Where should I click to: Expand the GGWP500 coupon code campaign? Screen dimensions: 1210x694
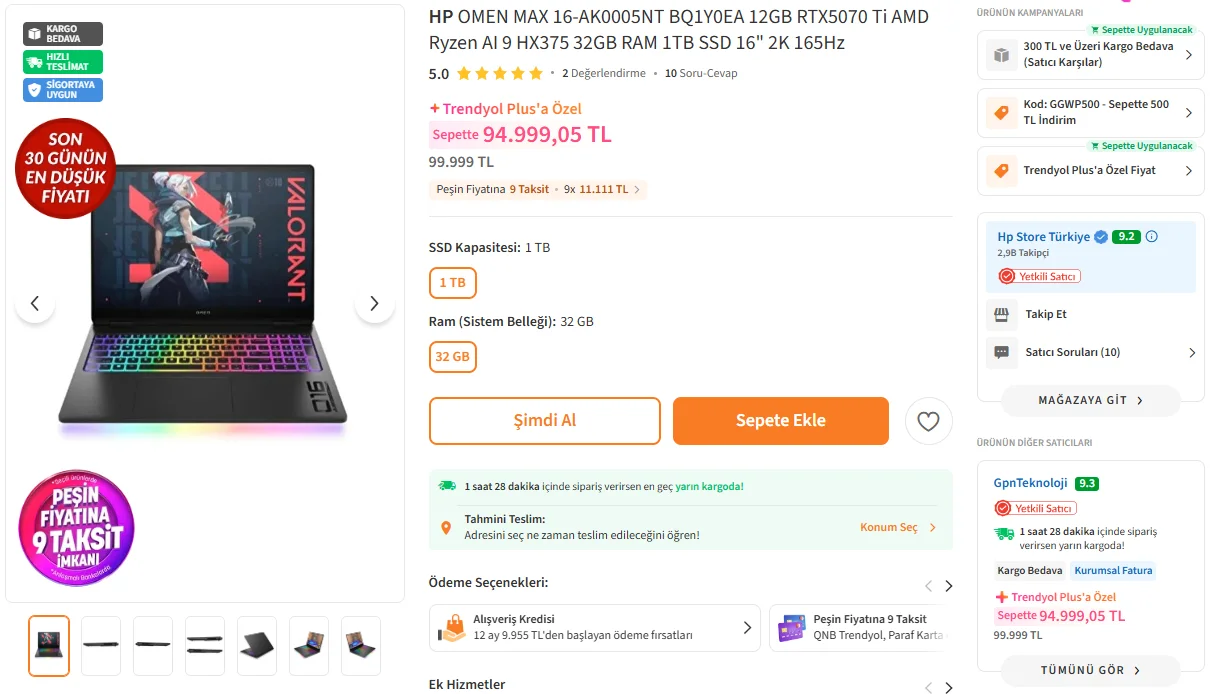(1090, 112)
